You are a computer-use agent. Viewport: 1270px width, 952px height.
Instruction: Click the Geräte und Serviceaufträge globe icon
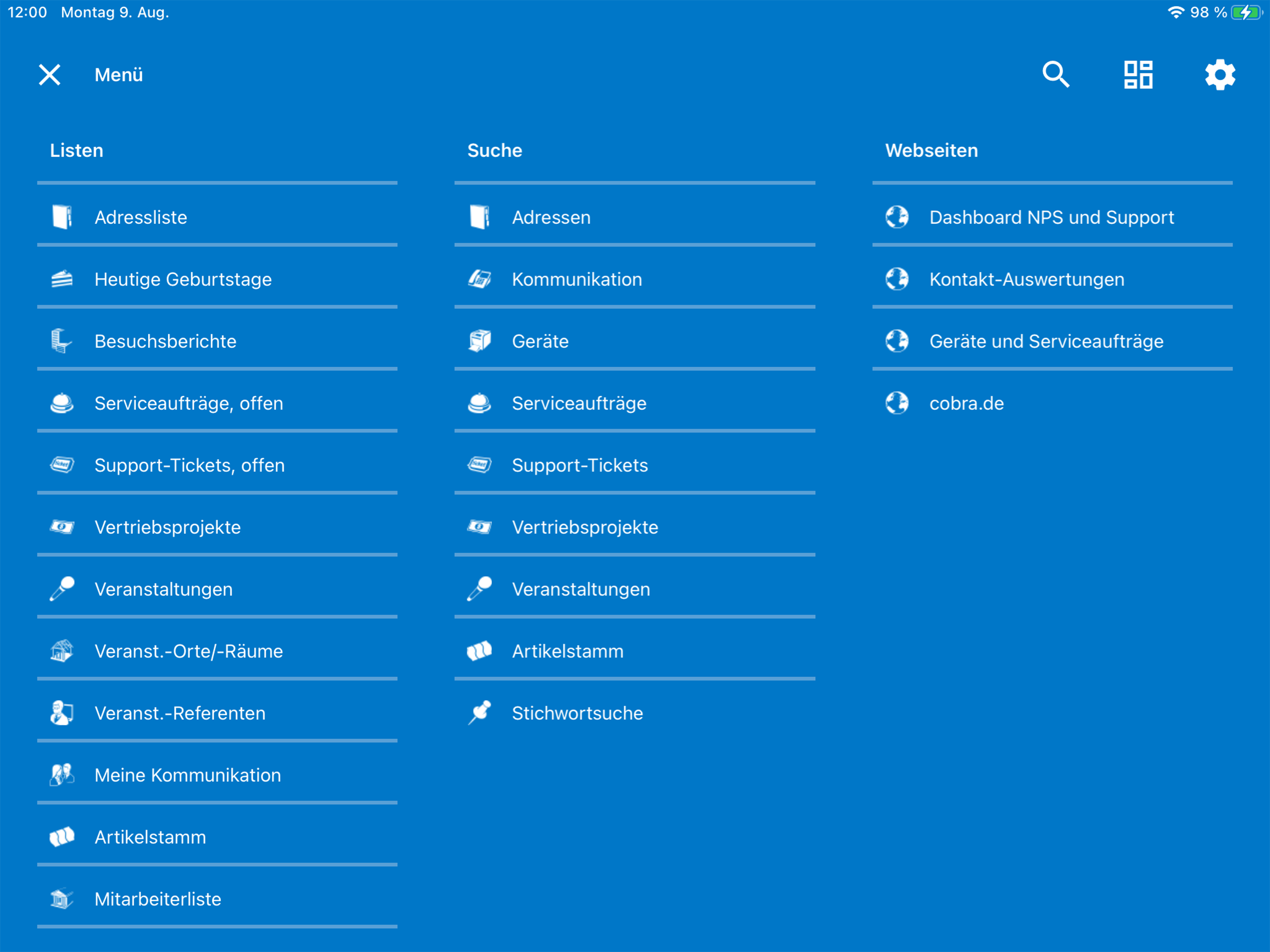click(x=897, y=341)
